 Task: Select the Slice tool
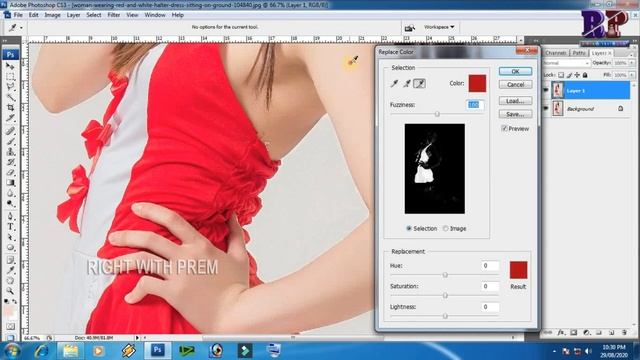(11, 118)
